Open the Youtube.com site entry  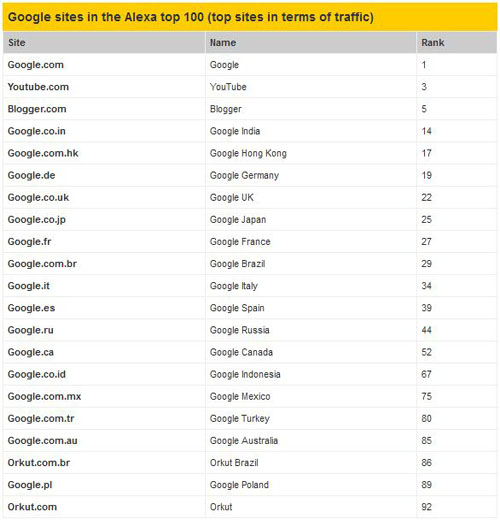click(38, 87)
